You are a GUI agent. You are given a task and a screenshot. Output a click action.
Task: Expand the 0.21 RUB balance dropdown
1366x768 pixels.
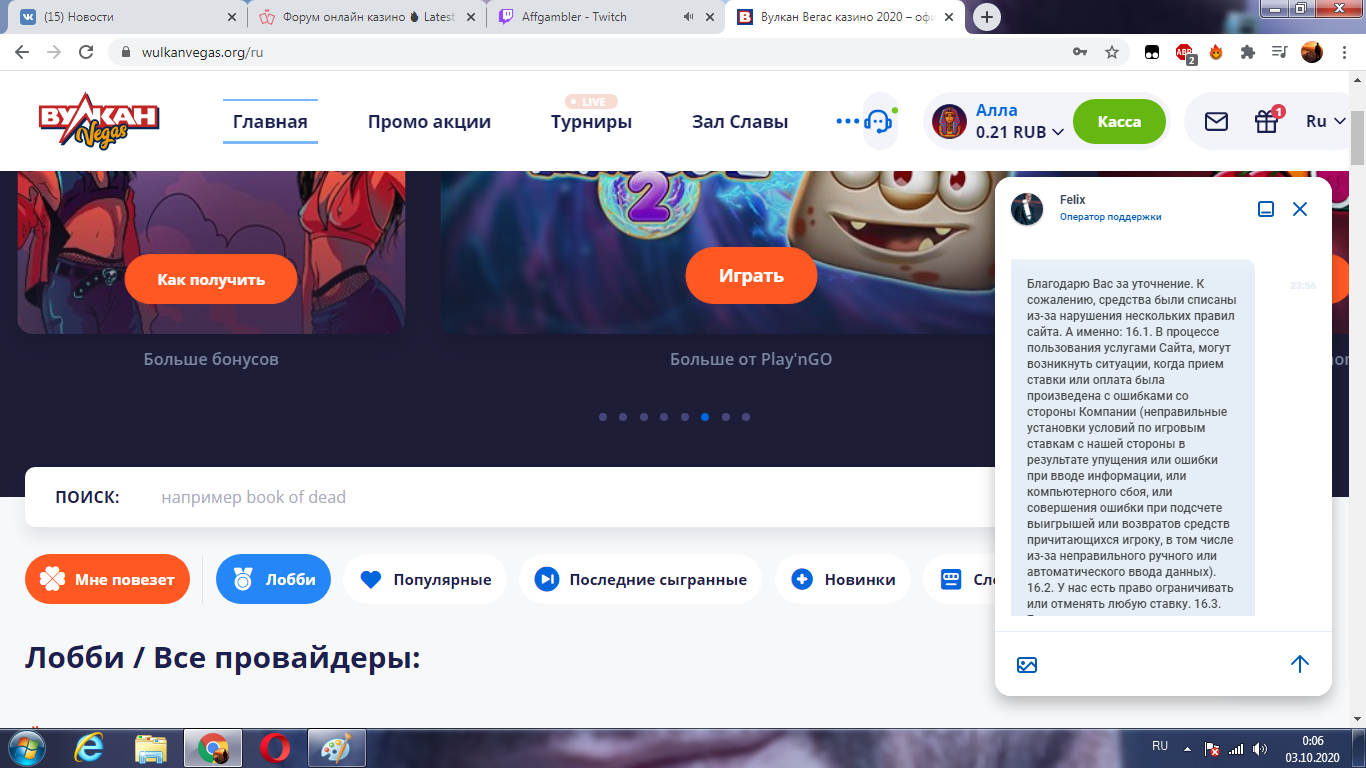1020,132
